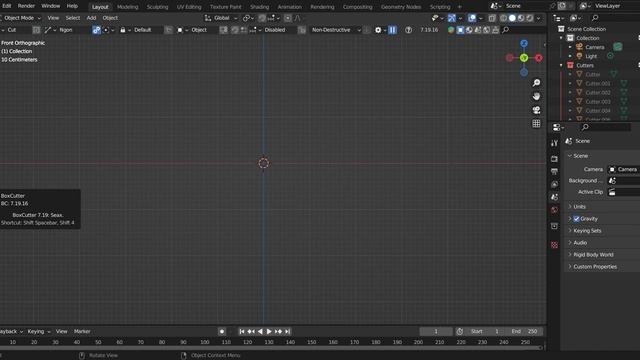Toggle the BoxCutter lock icon
The height and width of the screenshot is (360, 640).
122,30
